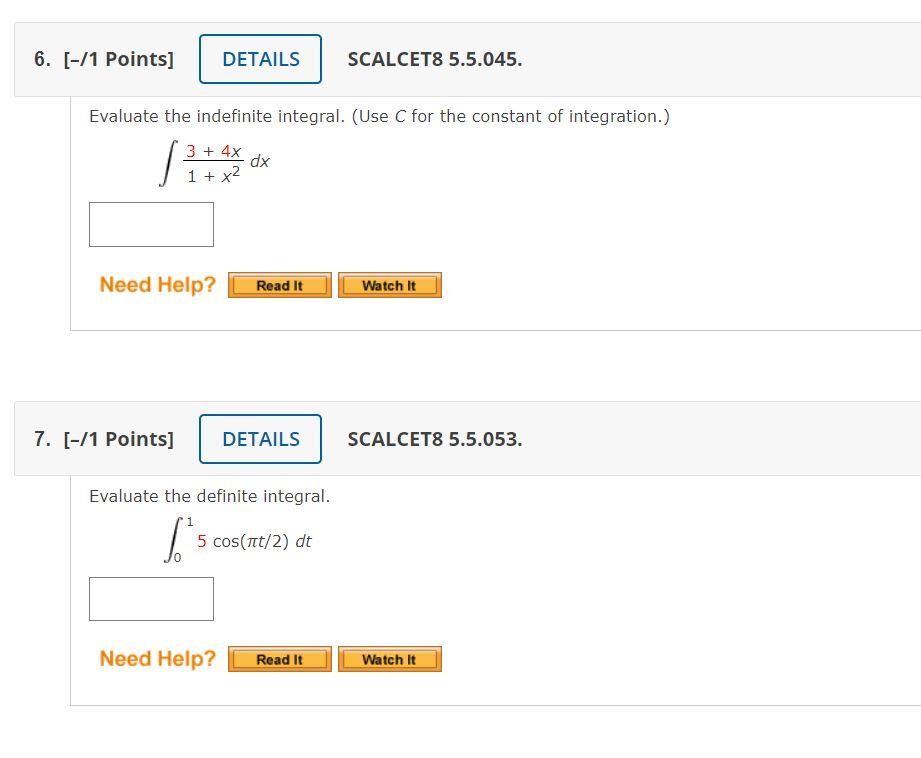The height and width of the screenshot is (758, 921).
Task: Select the answer box for question 6
Action: click(x=151, y=223)
